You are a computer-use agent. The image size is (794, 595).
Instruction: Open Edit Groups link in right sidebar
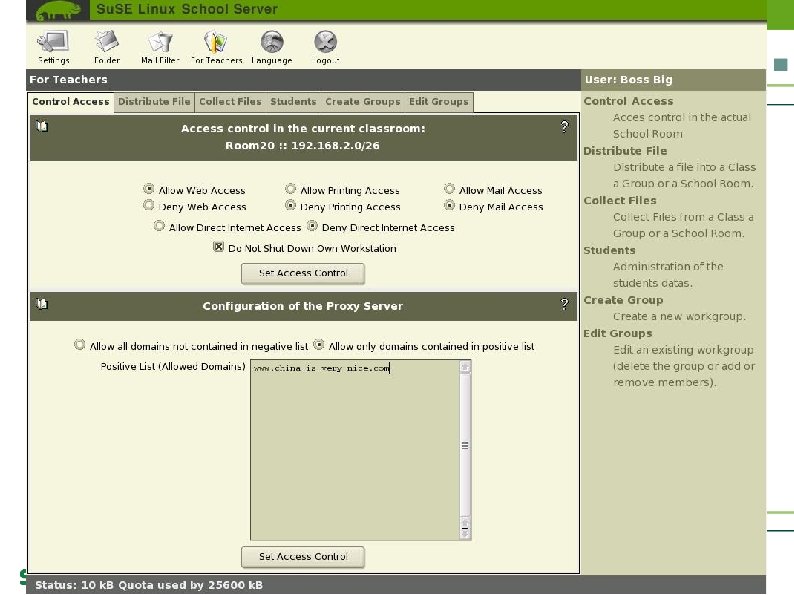coord(618,333)
